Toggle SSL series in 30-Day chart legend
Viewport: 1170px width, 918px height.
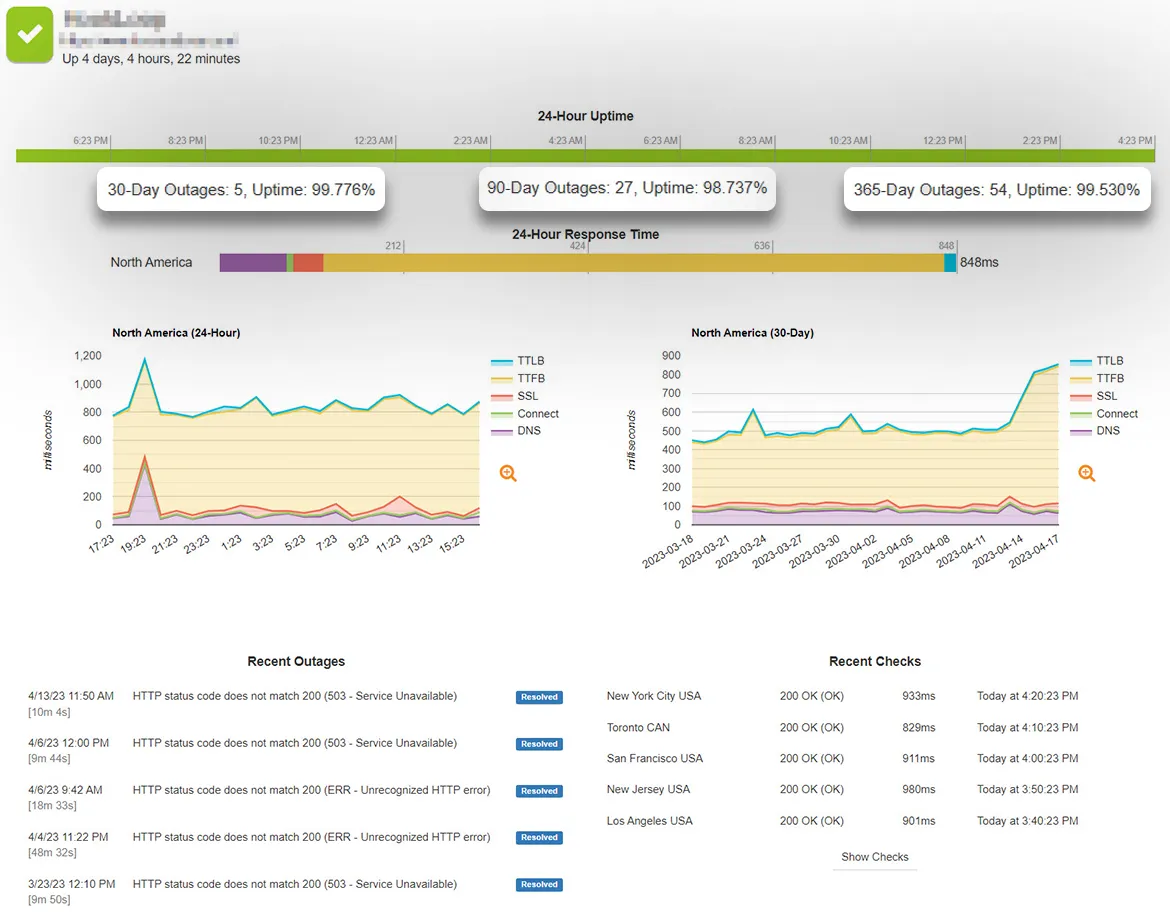pyautogui.click(x=1094, y=396)
